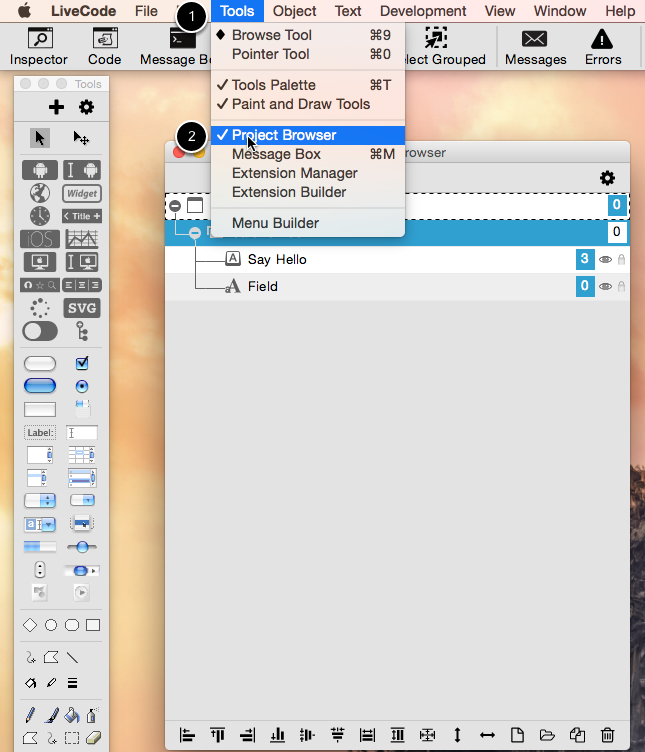645x752 pixels.
Task: Select the eraser paint tool
Action: 93,737
